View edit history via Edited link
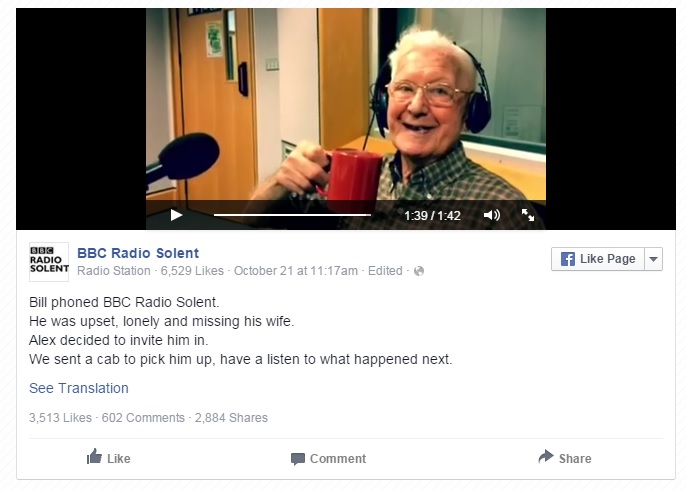Viewport: 686px width, 491px height. tap(385, 271)
